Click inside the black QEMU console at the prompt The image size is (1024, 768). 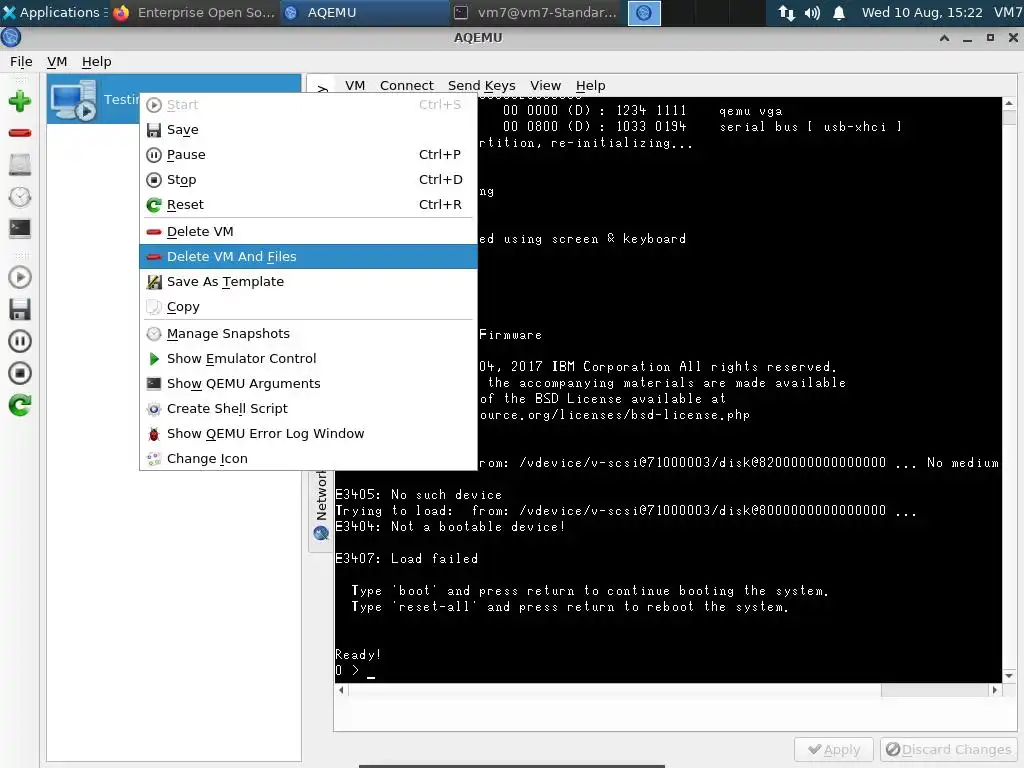[x=371, y=671]
